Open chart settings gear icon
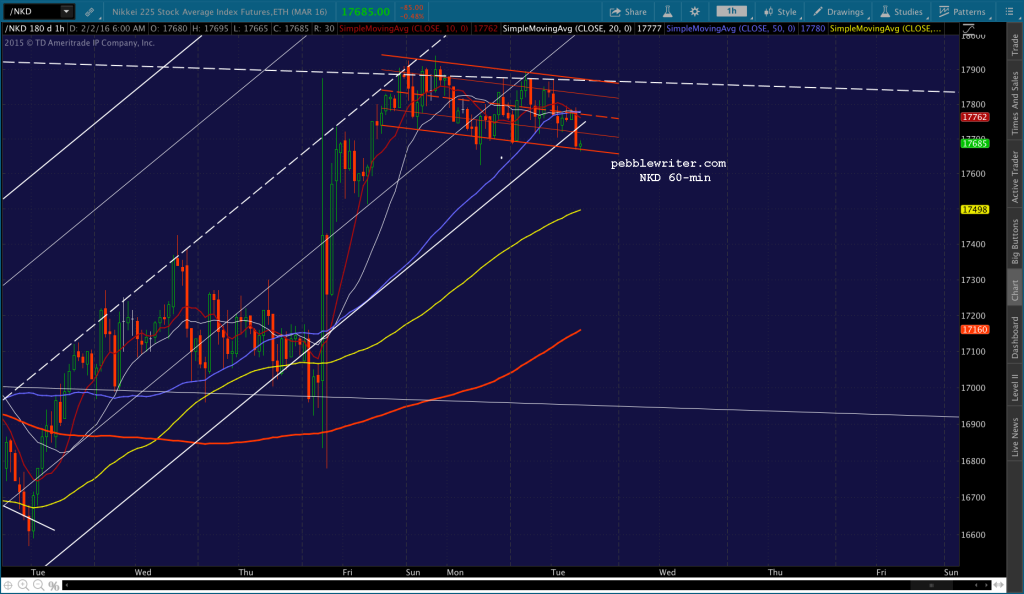Viewport: 1024px width, 594px height. [x=695, y=11]
